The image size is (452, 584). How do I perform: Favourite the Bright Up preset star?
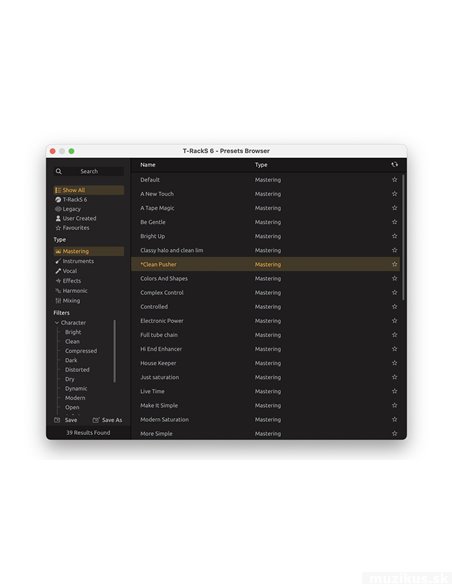point(394,236)
